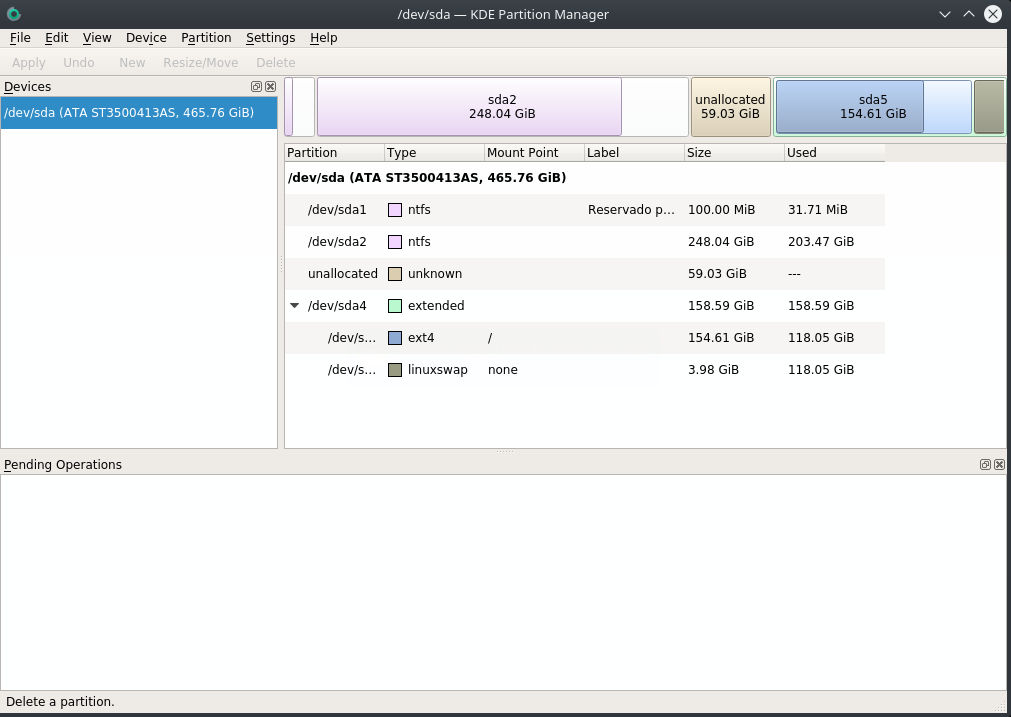The image size is (1011, 717).
Task: Close the Devices panel
Action: click(x=270, y=87)
